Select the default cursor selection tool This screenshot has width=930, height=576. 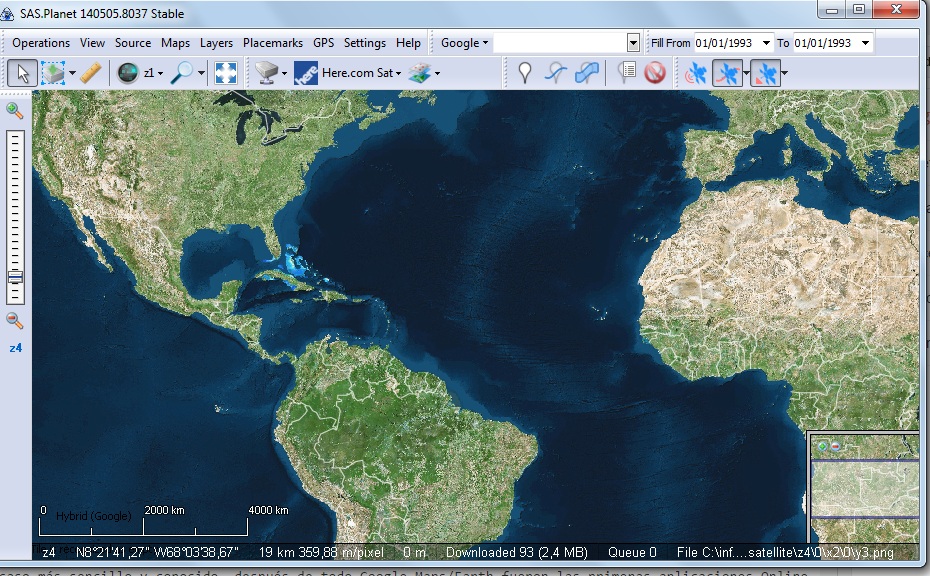pos(22,72)
